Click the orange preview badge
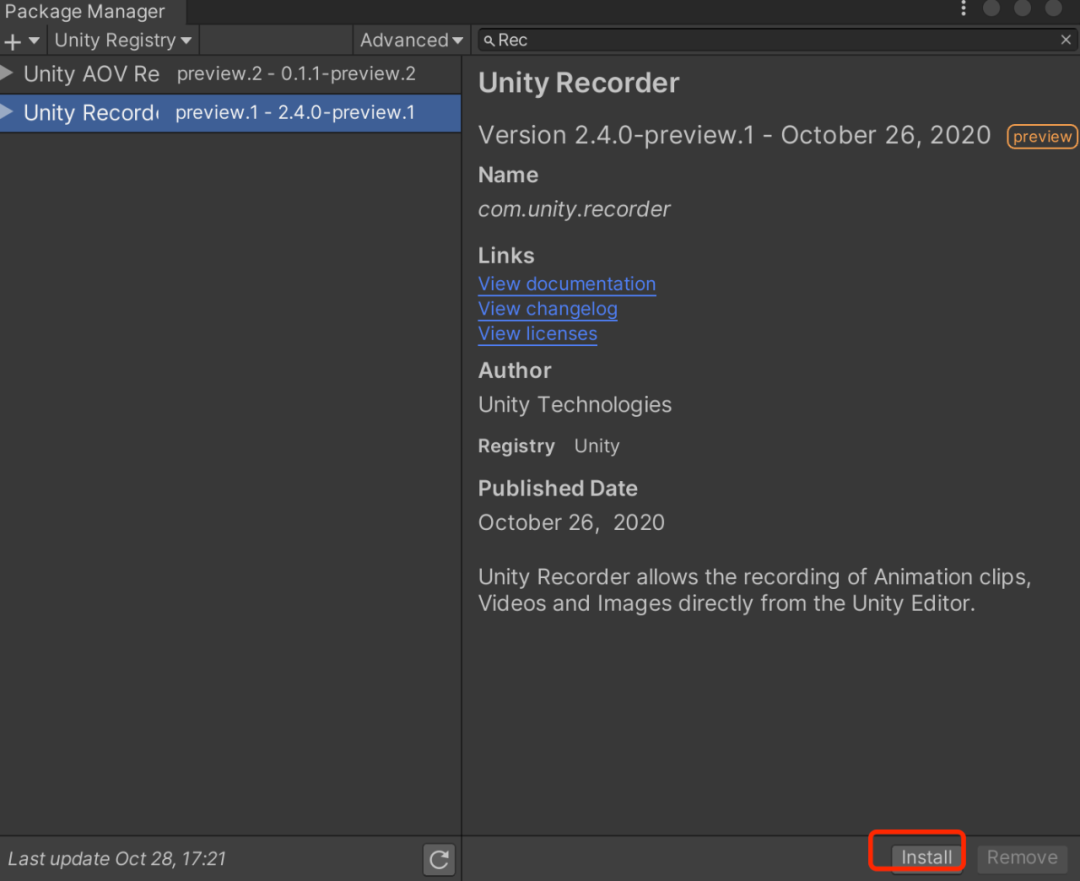Image resolution: width=1080 pixels, height=881 pixels. (x=1041, y=136)
